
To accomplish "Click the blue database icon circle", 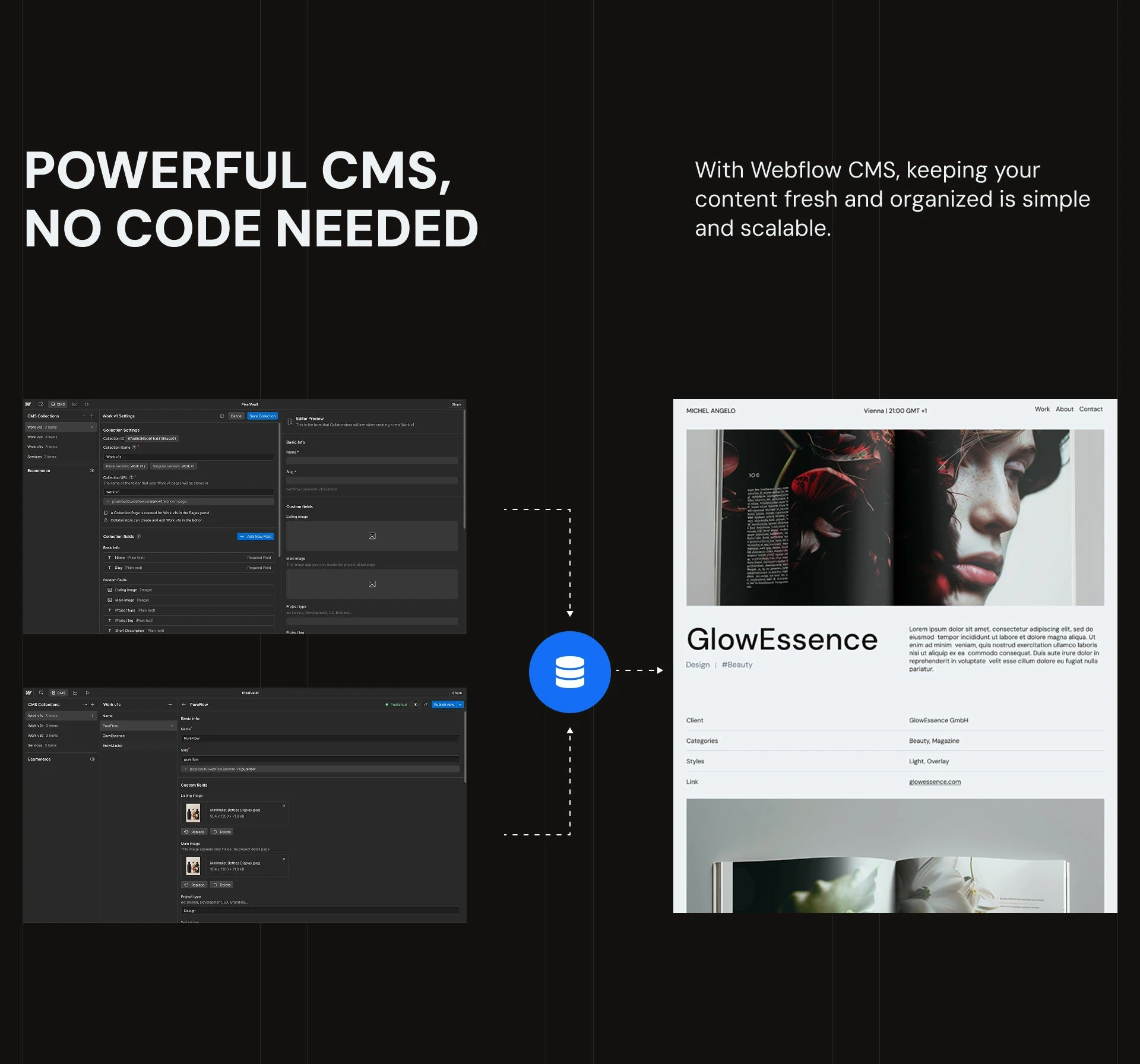I will coord(569,672).
